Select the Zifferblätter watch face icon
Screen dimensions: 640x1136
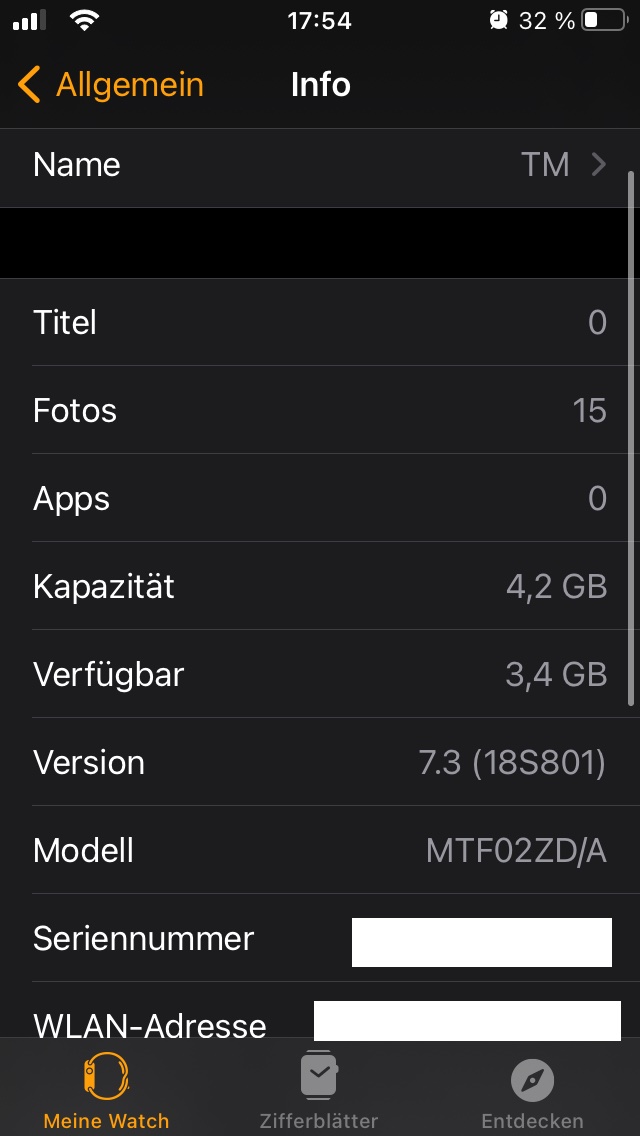pyautogui.click(x=319, y=1076)
